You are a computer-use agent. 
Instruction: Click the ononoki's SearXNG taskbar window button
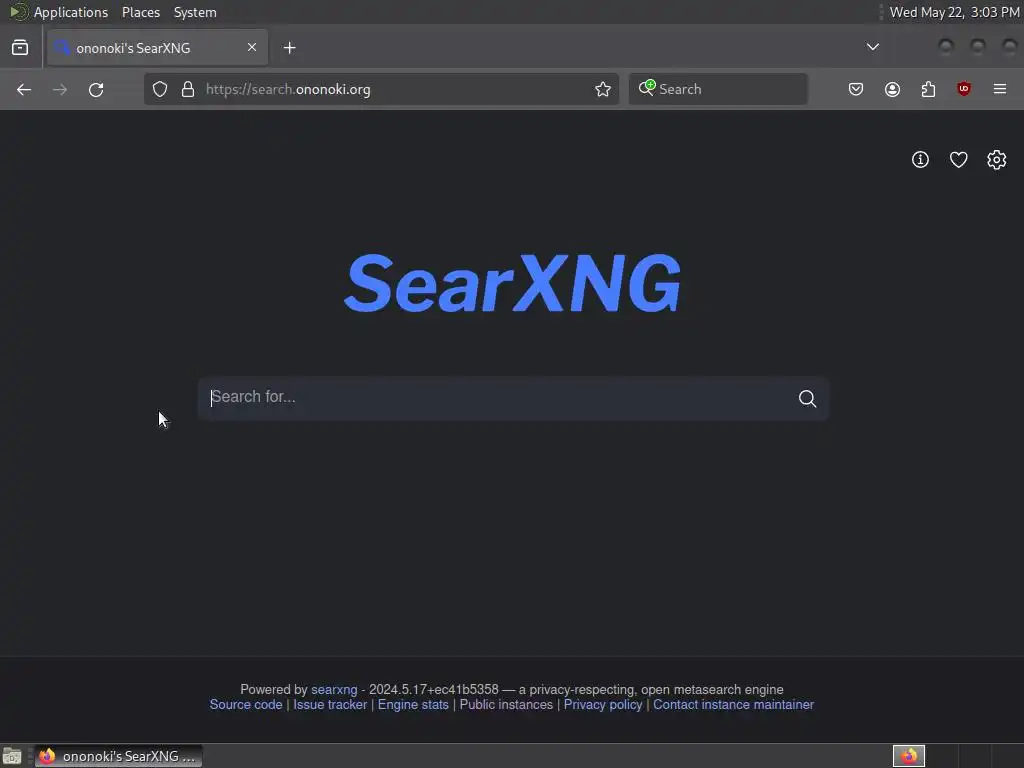[118, 756]
